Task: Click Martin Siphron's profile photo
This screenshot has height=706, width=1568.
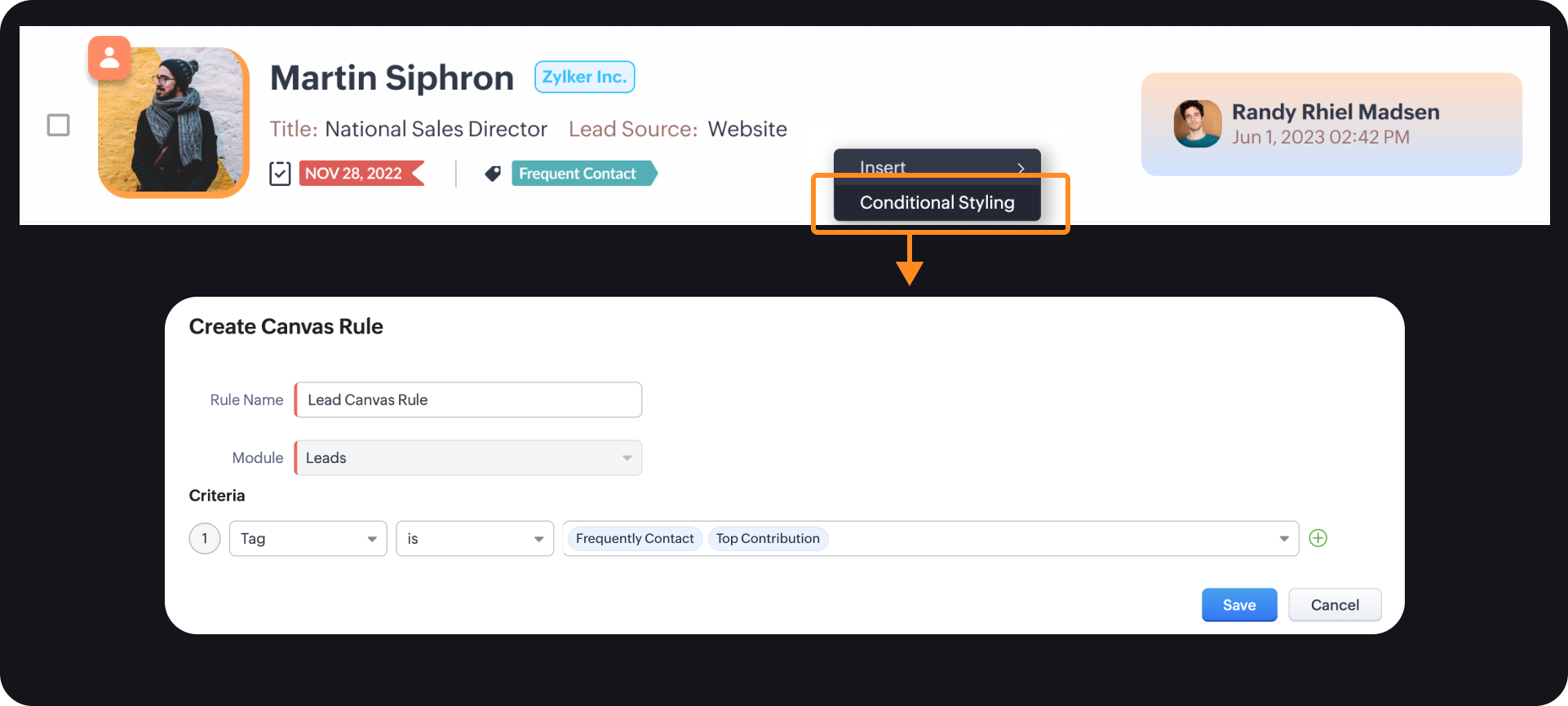Action: (x=173, y=122)
